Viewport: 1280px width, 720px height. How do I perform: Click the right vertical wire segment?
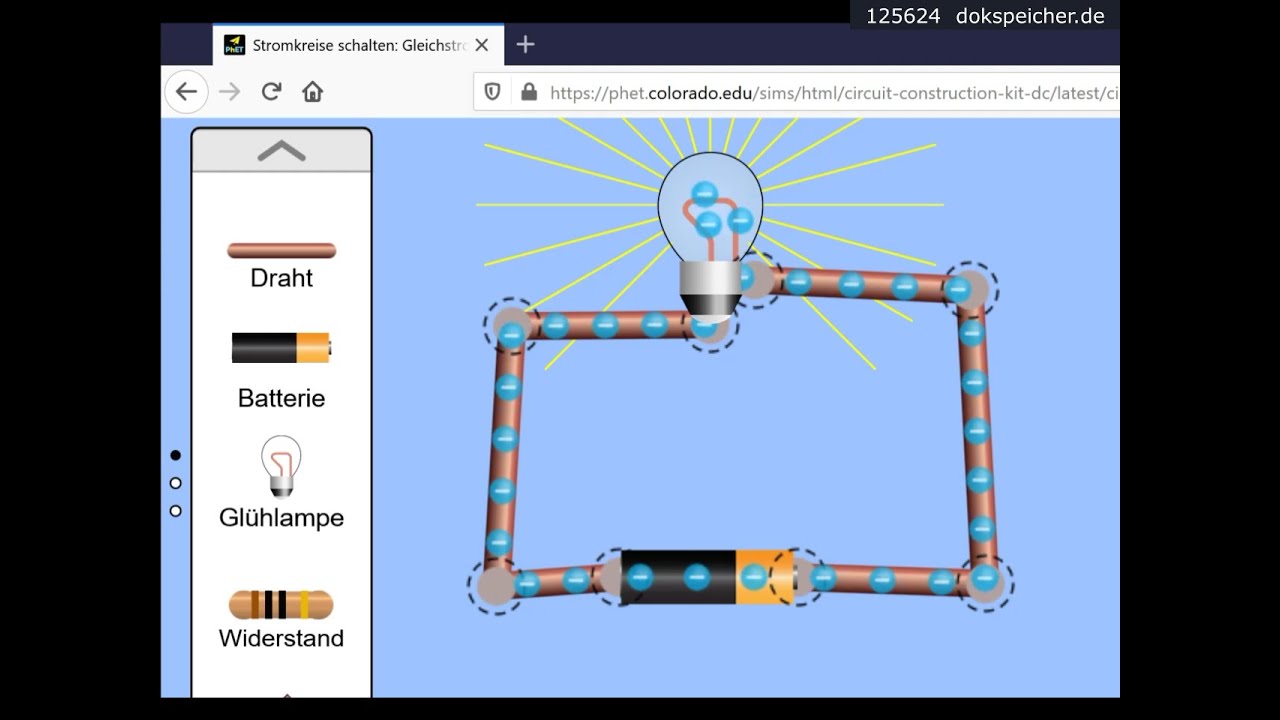[976, 435]
